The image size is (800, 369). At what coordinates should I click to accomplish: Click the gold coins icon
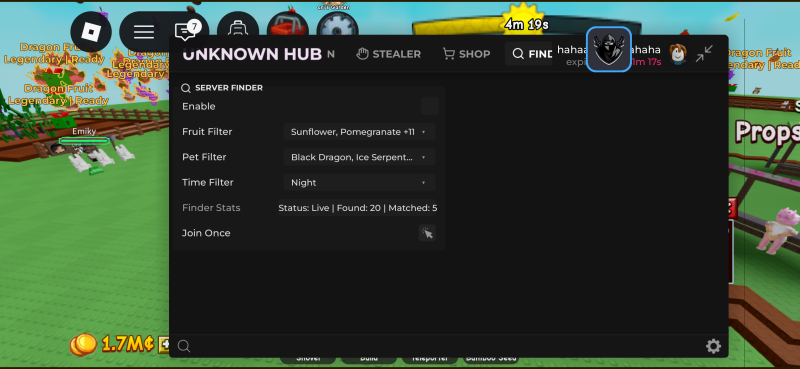coord(83,344)
